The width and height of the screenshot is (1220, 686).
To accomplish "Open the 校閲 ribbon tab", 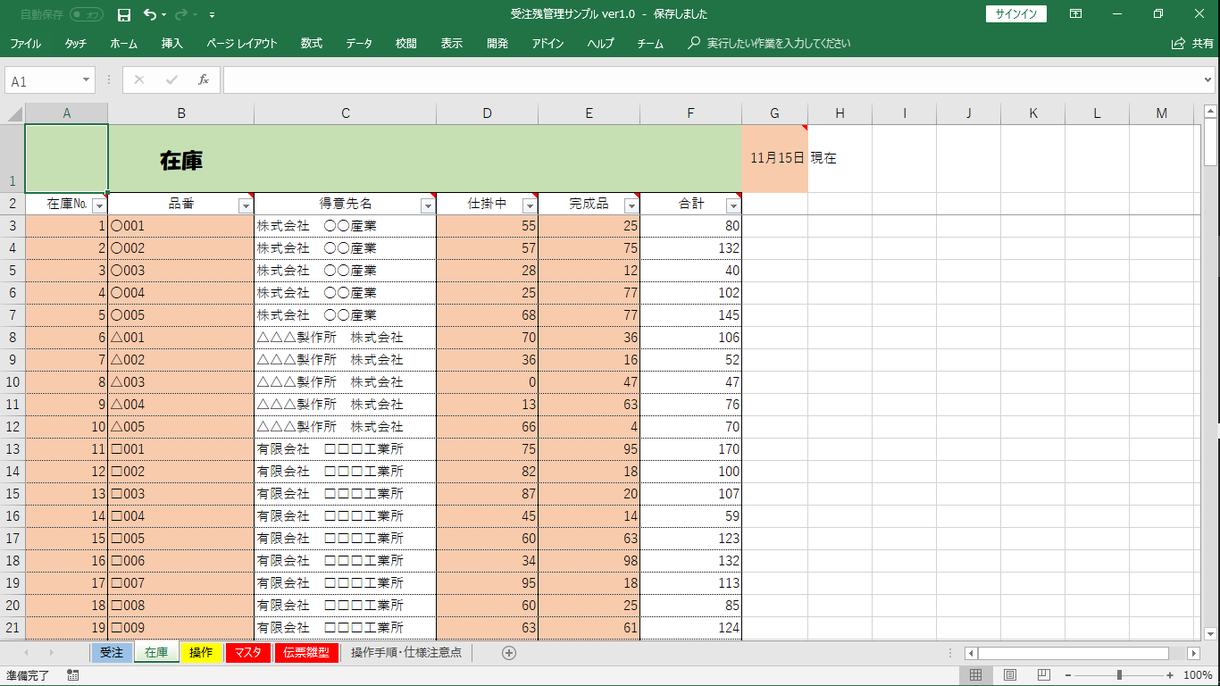I will [406, 44].
